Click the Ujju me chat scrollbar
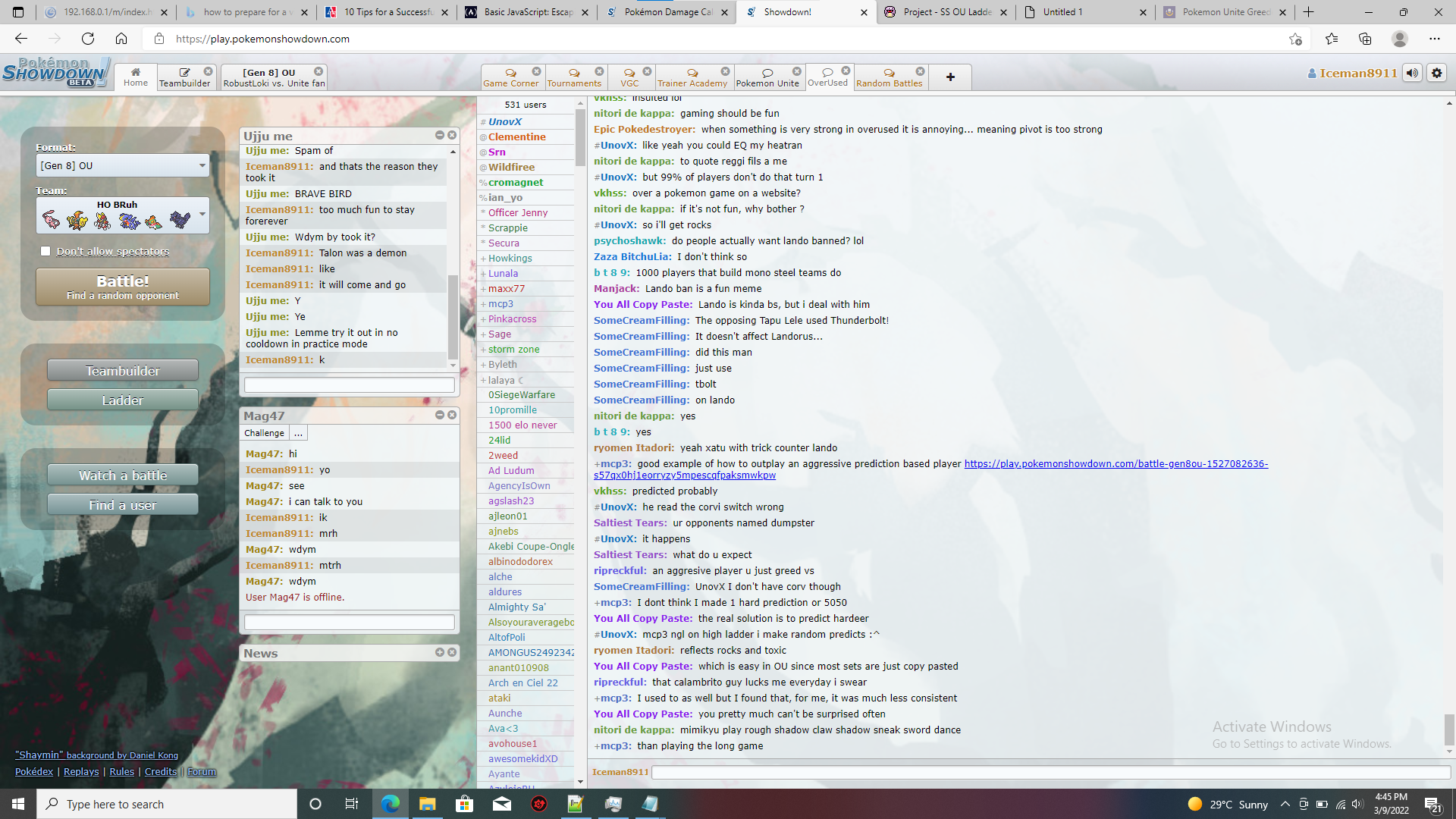Viewport: 1456px width, 819px height. point(453,317)
